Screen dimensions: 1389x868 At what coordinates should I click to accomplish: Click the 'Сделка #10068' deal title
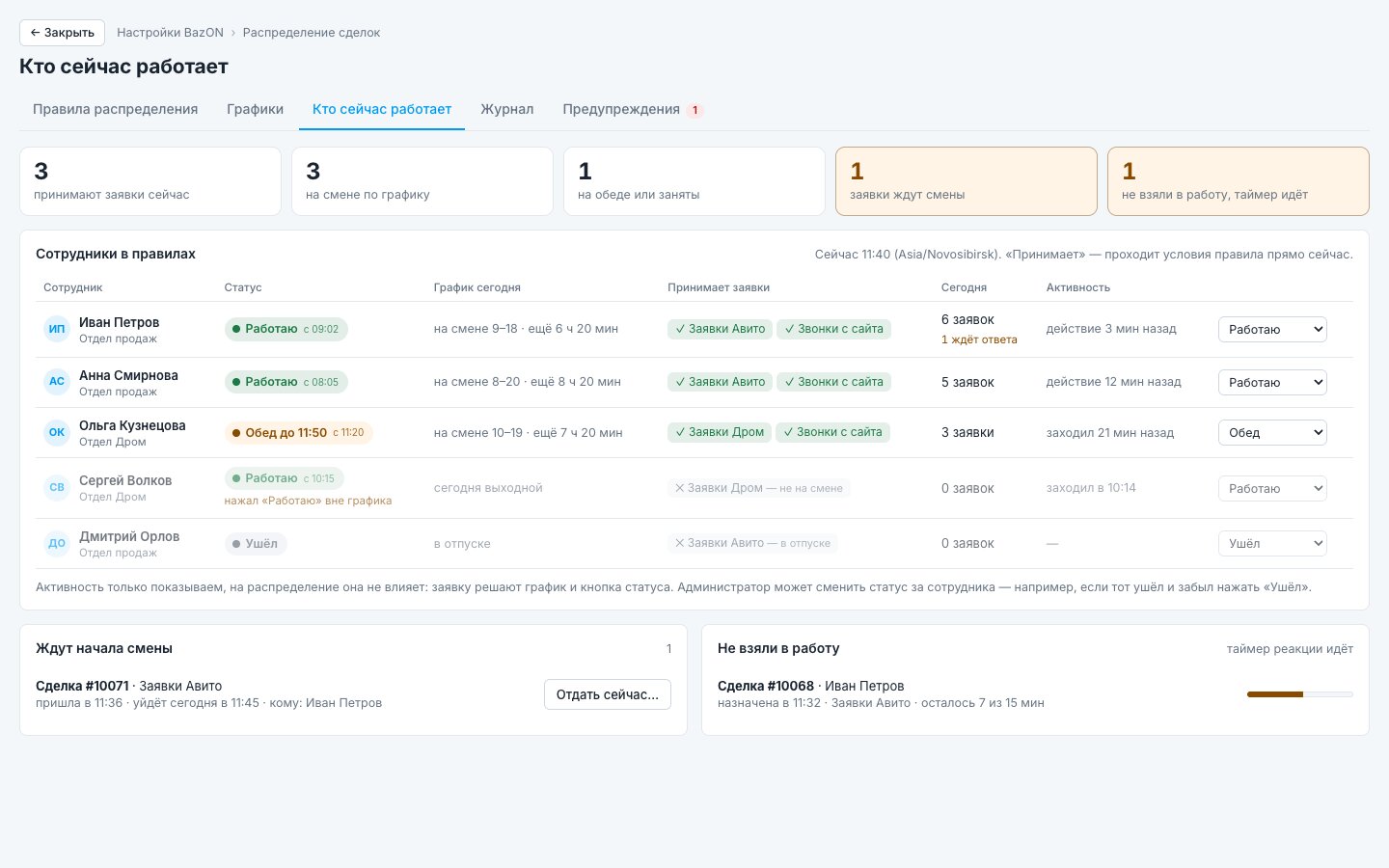coord(766,687)
